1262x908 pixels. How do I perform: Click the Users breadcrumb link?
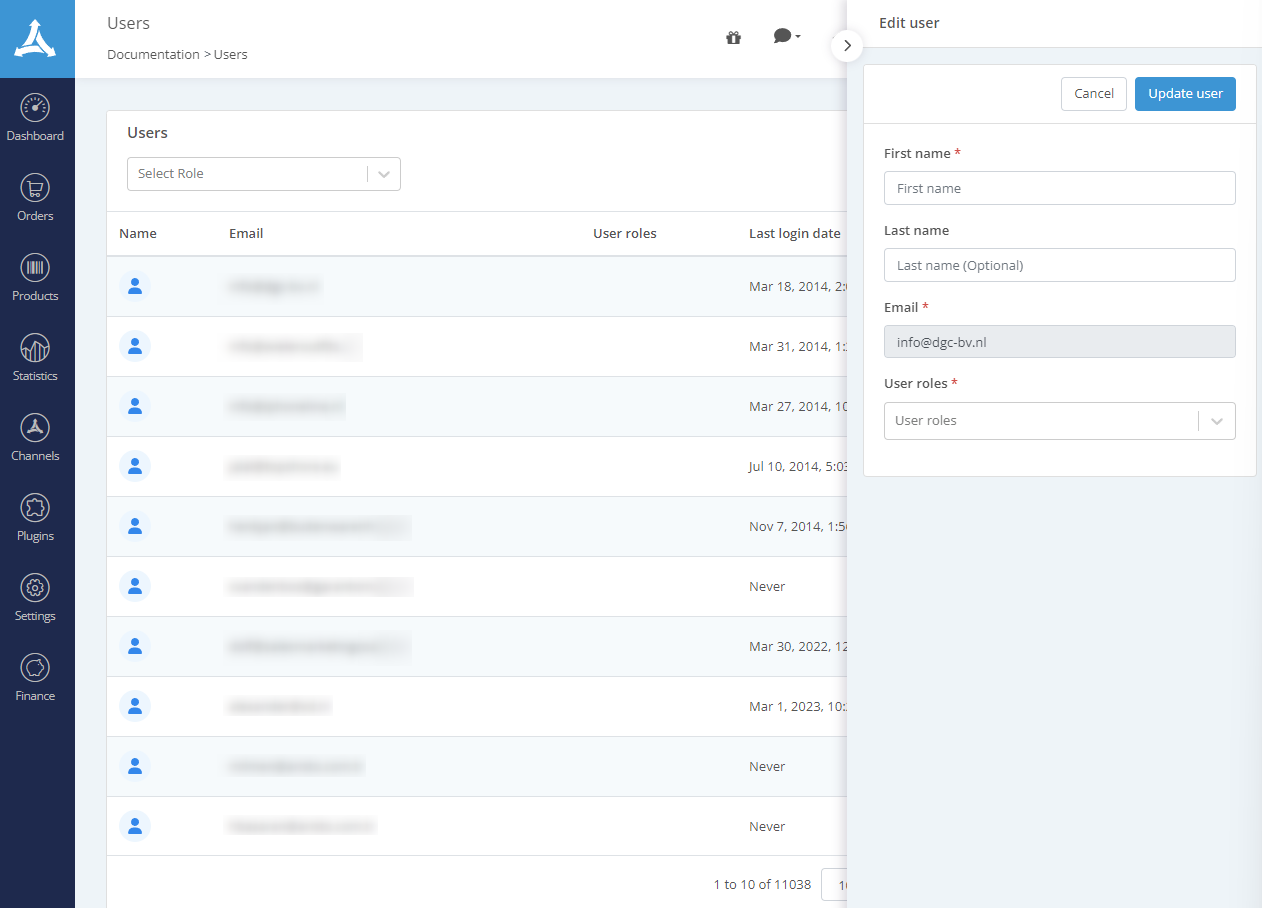tap(231, 55)
